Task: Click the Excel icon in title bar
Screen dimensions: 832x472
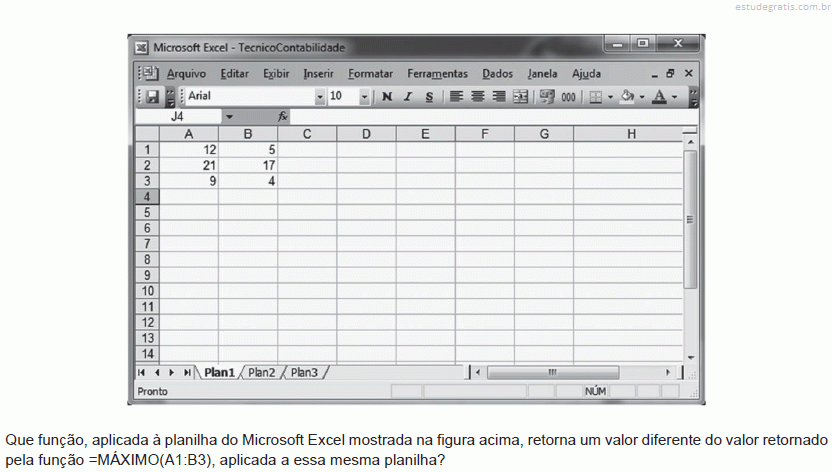Action: click(141, 48)
